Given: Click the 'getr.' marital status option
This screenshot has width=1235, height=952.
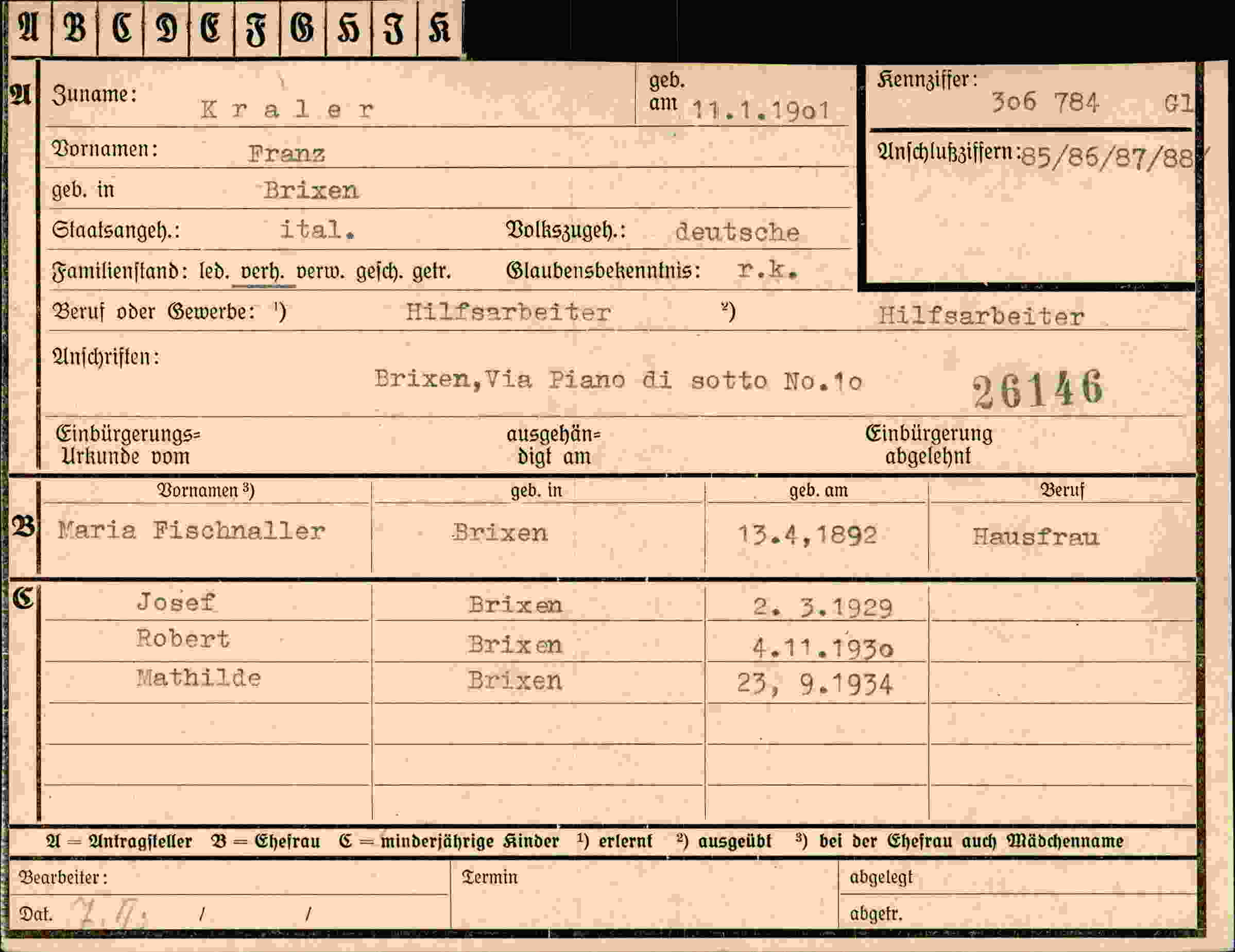Looking at the screenshot, I should coord(432,272).
